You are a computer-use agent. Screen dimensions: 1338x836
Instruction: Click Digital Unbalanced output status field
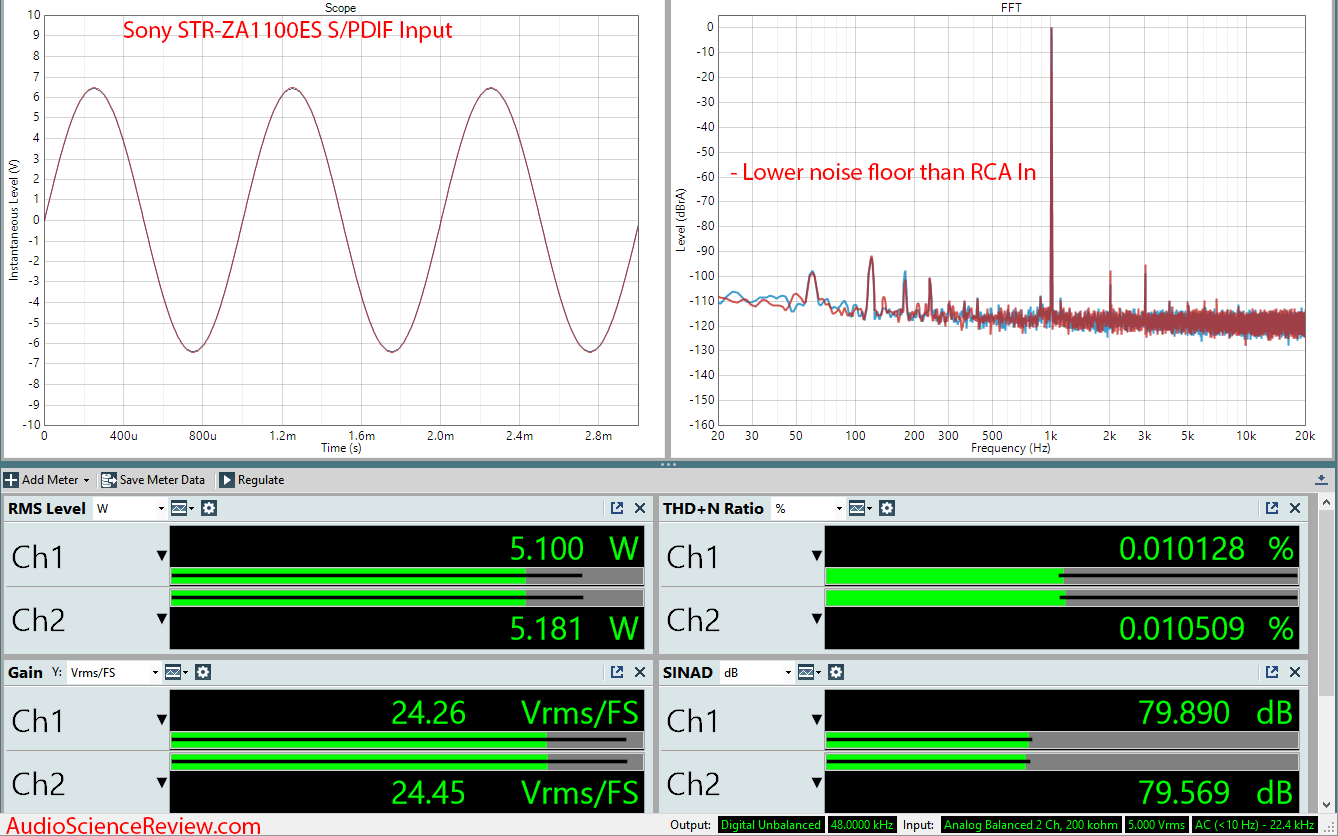click(771, 825)
